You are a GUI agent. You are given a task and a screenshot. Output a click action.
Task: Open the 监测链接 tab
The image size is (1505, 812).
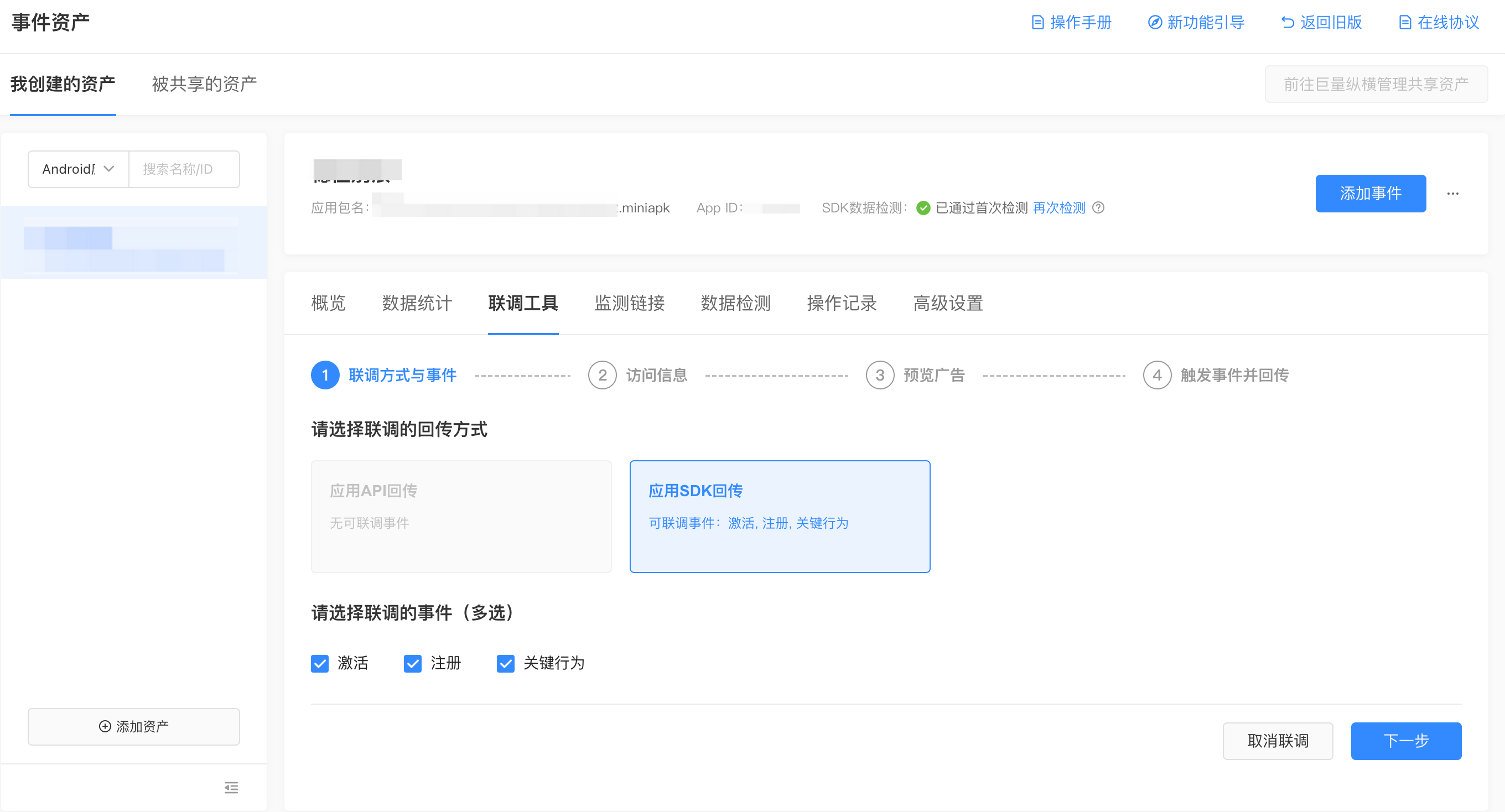(x=629, y=303)
